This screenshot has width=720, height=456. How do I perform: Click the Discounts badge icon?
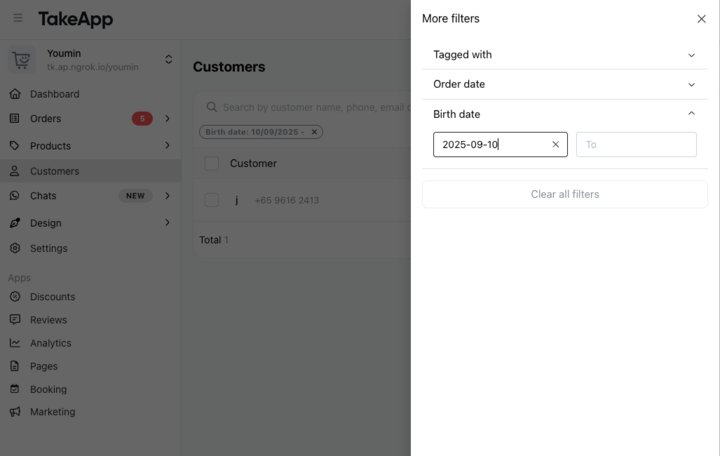[15, 297]
